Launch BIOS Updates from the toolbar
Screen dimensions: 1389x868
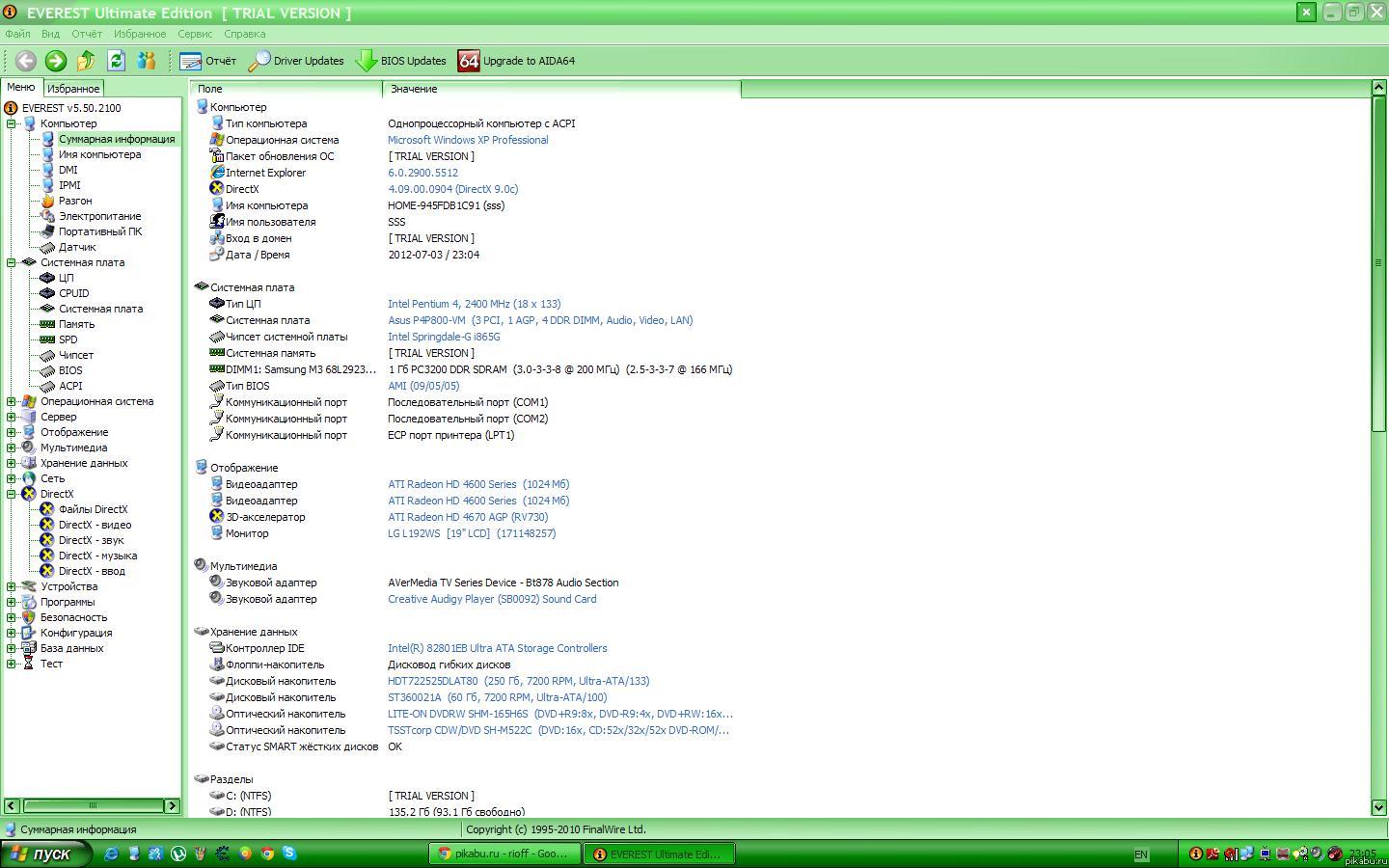[401, 61]
